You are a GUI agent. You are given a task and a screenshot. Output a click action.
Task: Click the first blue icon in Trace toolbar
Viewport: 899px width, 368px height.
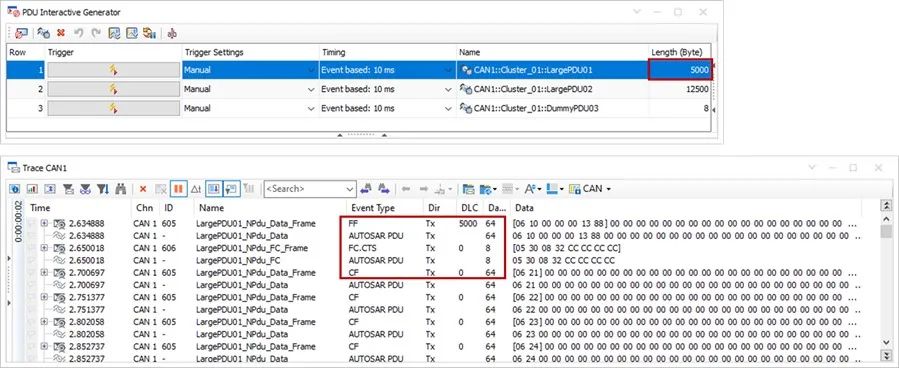15,188
